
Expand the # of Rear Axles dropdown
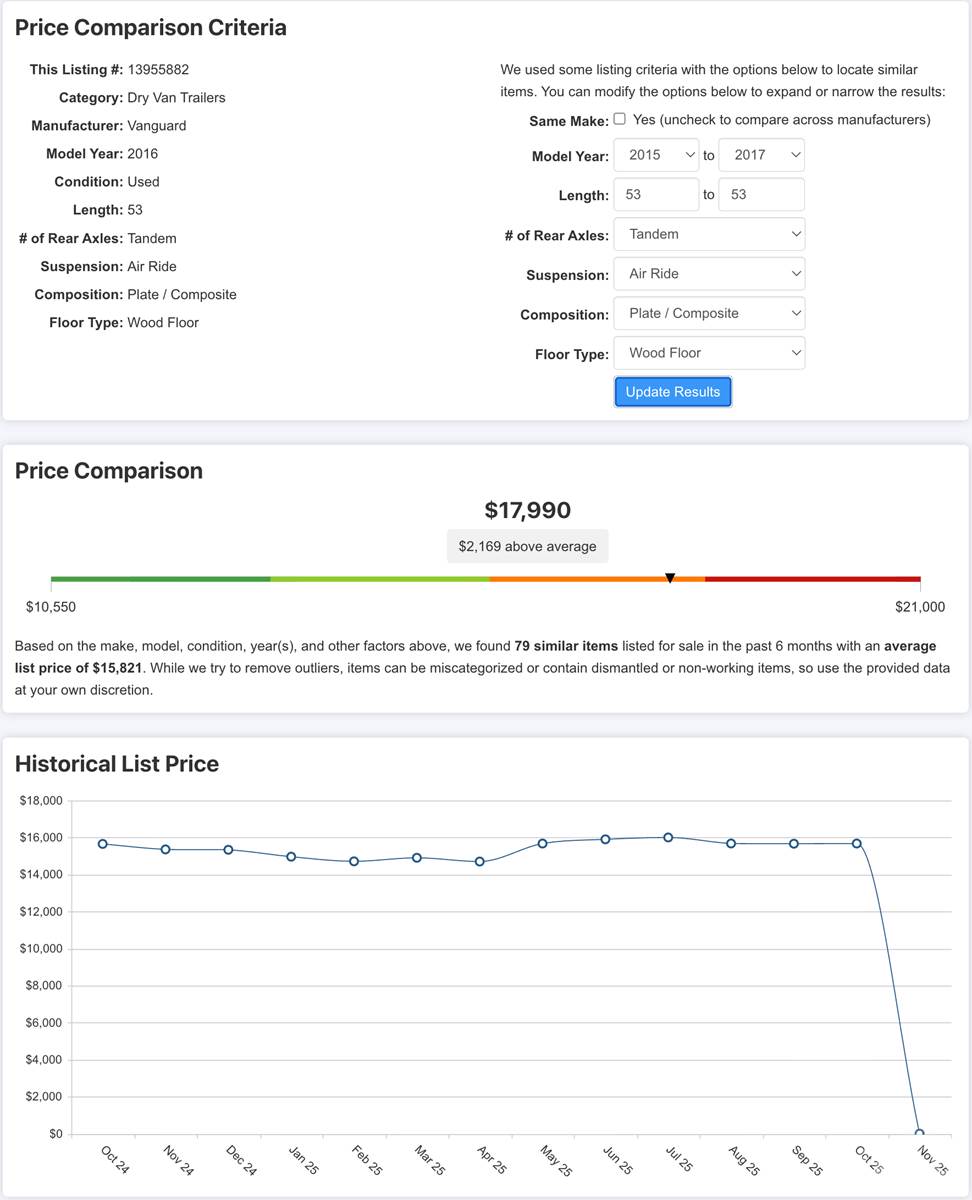pyautogui.click(x=709, y=235)
